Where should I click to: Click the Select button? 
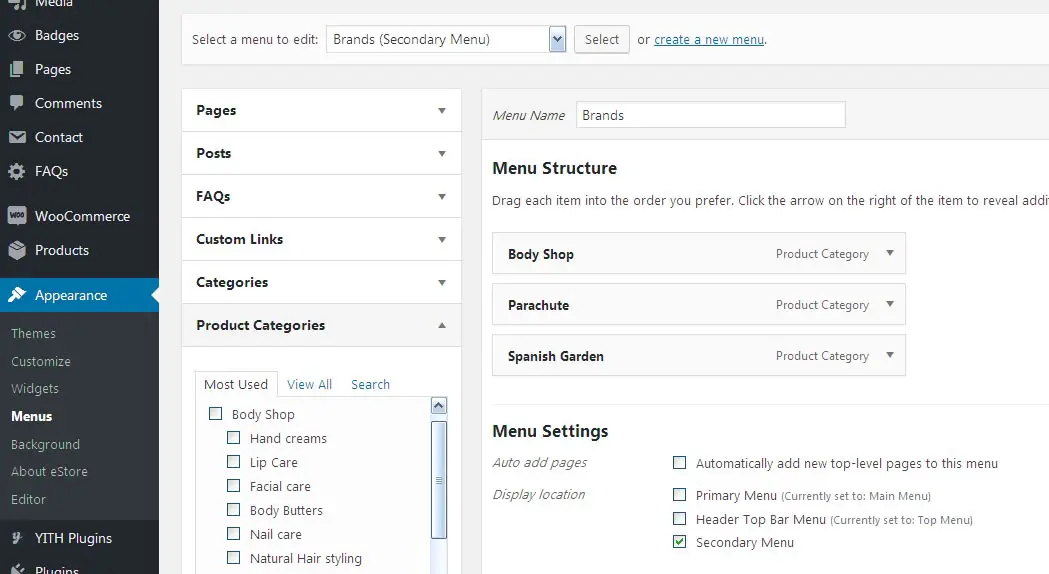(x=601, y=39)
